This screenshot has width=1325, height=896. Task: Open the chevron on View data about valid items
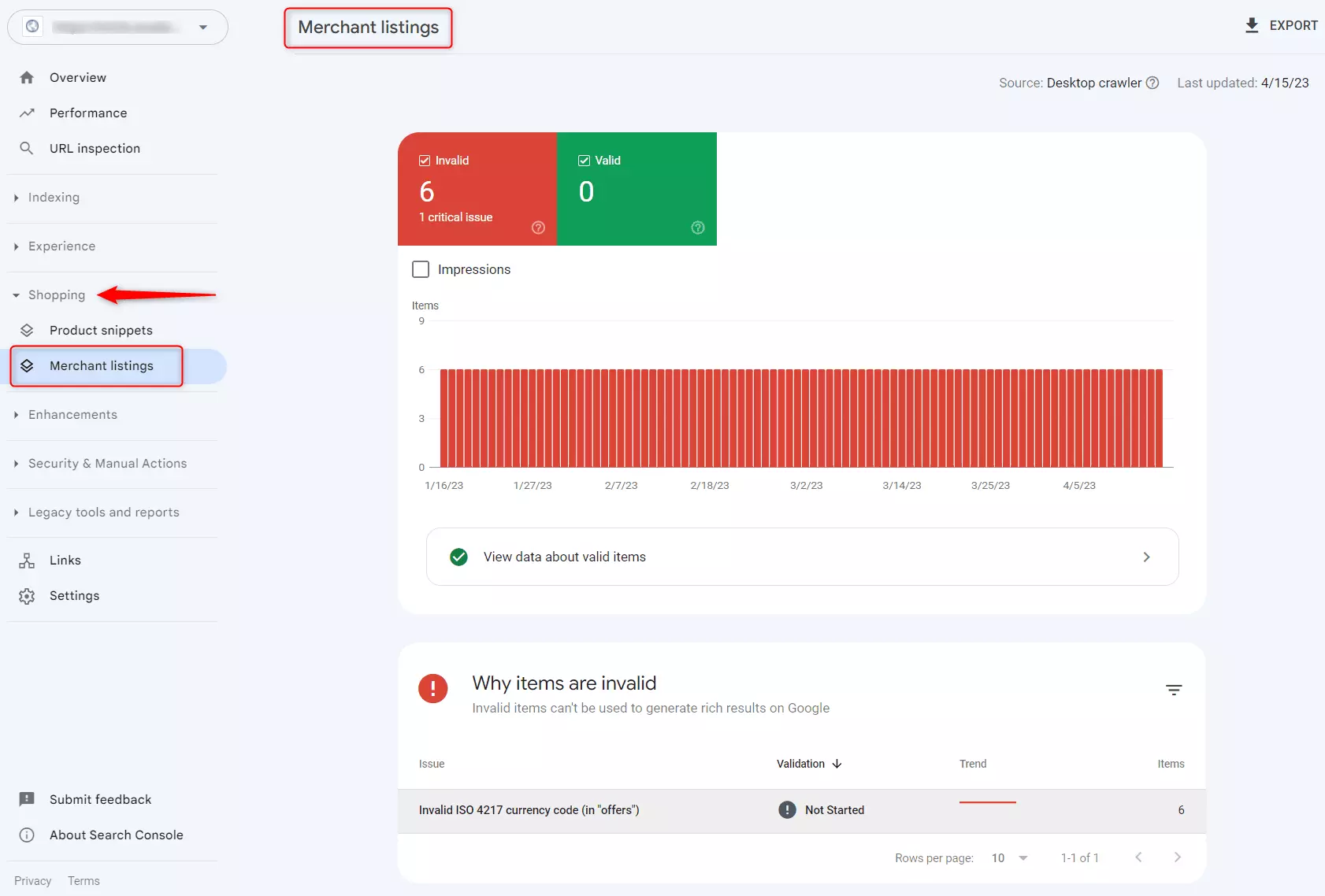1147,557
